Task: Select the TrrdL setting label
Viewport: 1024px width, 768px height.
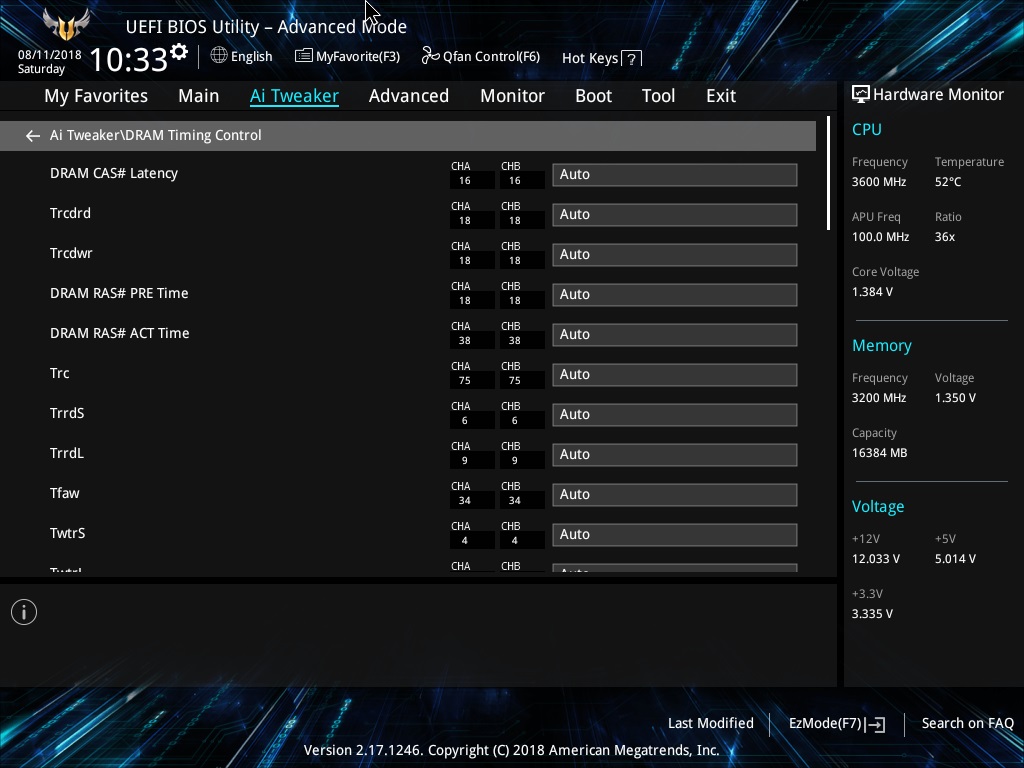Action: 67,453
